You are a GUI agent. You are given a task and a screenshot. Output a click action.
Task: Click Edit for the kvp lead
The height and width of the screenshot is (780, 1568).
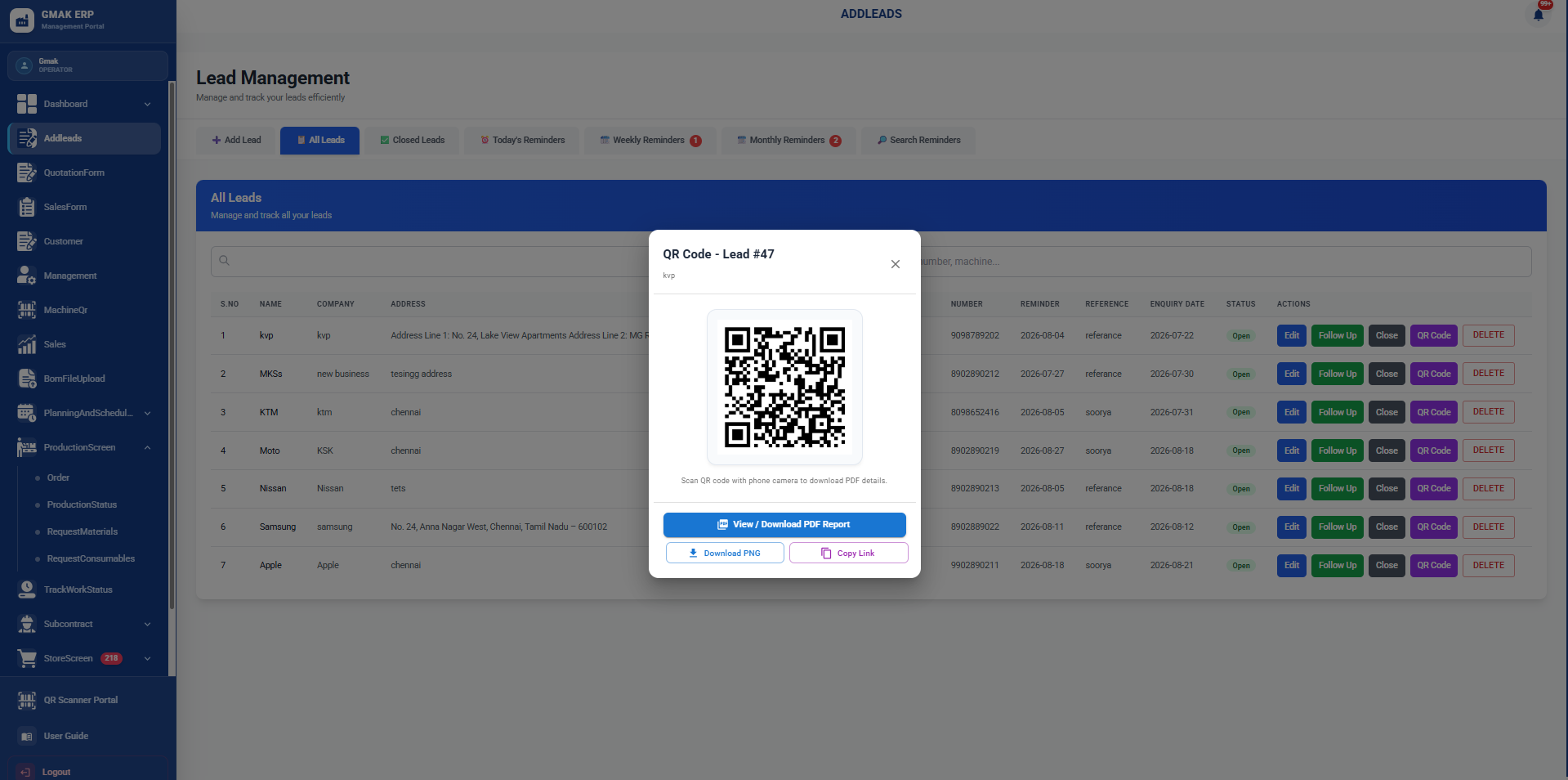pyautogui.click(x=1292, y=335)
